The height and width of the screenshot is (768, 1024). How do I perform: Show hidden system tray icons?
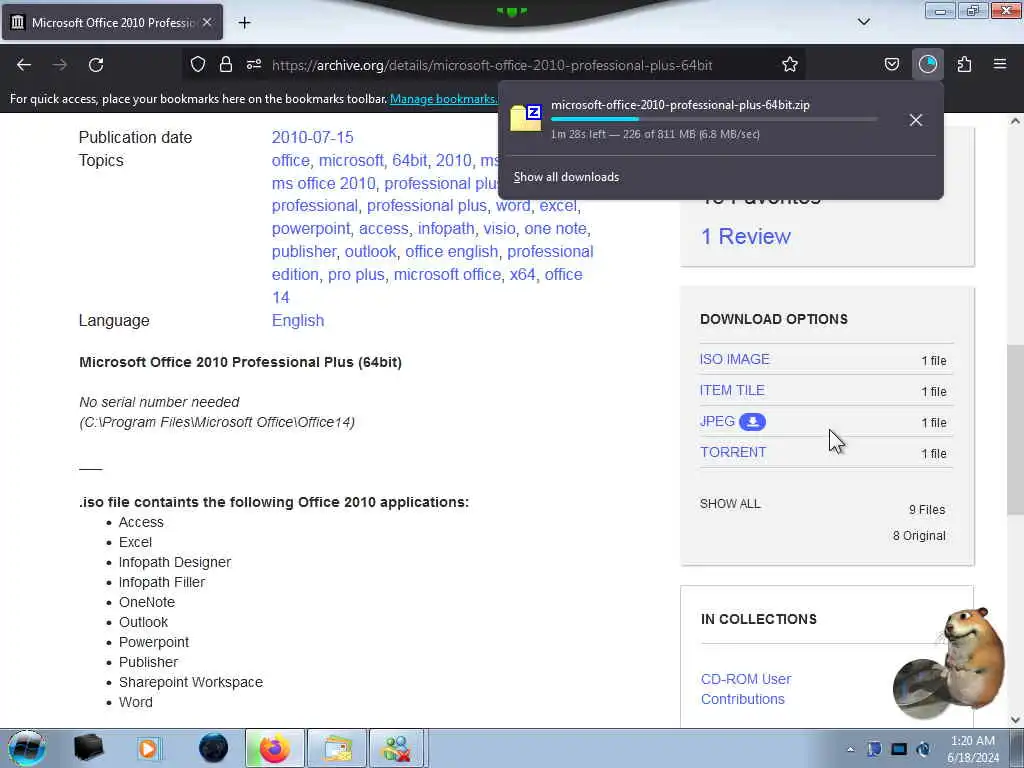point(850,749)
